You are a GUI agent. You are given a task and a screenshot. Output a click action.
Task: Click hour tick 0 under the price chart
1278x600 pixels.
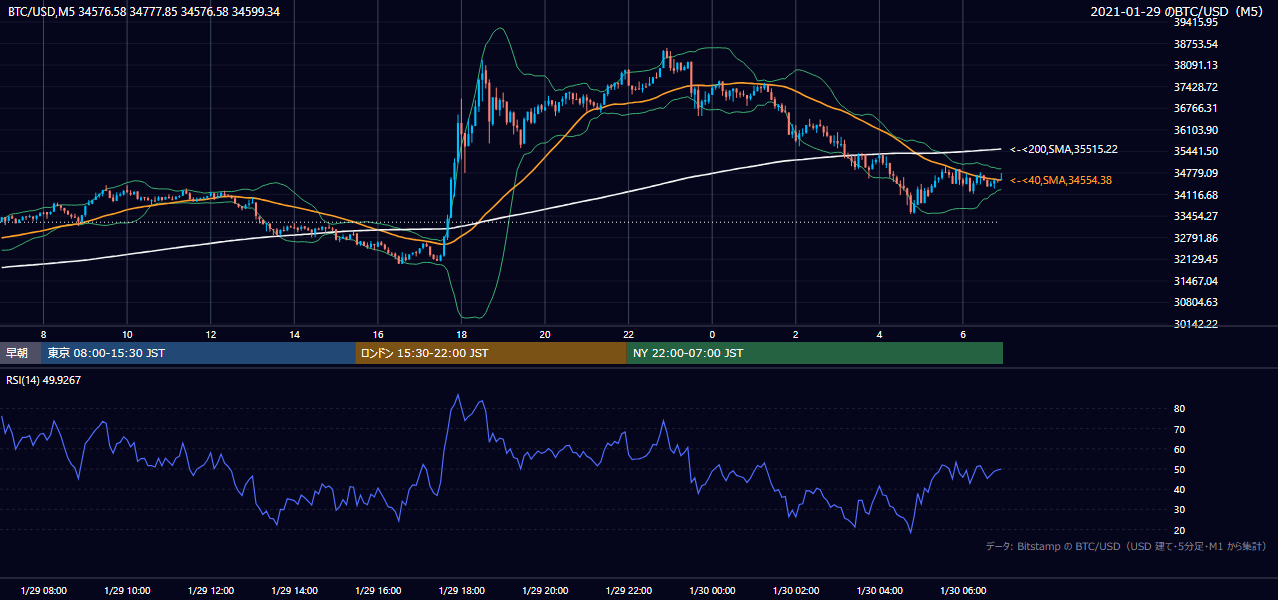tap(712, 334)
